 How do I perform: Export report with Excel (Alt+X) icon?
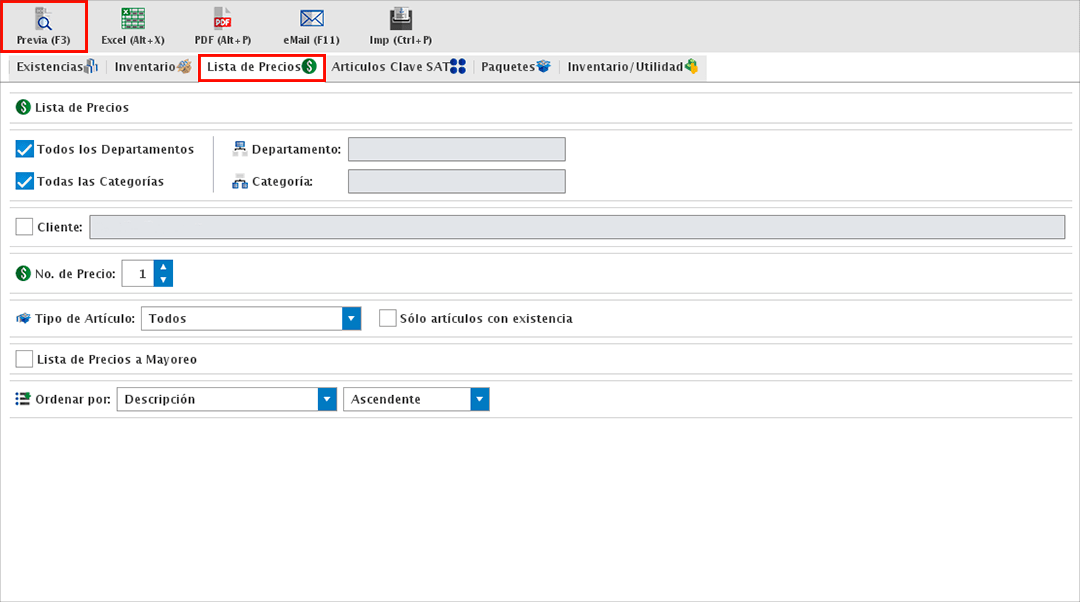132,19
